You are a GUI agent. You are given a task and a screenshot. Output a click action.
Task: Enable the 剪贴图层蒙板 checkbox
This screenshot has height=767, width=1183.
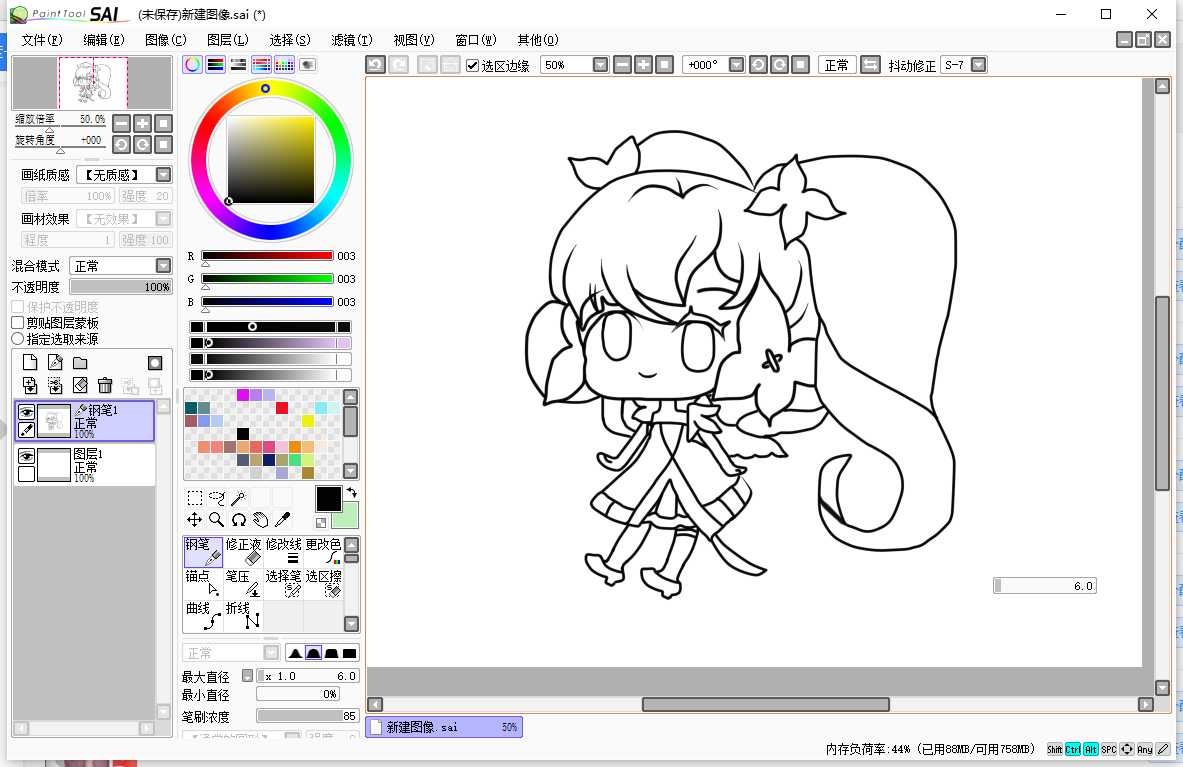click(18, 323)
